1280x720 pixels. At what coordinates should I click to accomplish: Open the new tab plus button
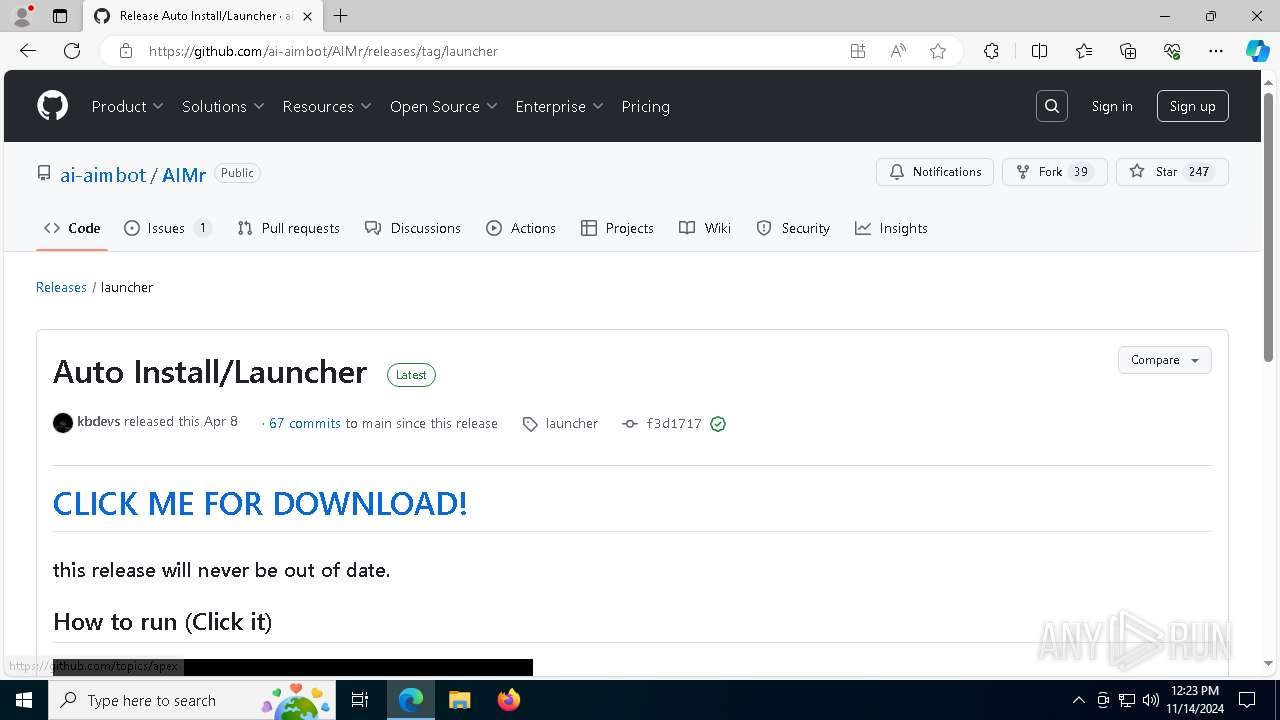tap(341, 16)
